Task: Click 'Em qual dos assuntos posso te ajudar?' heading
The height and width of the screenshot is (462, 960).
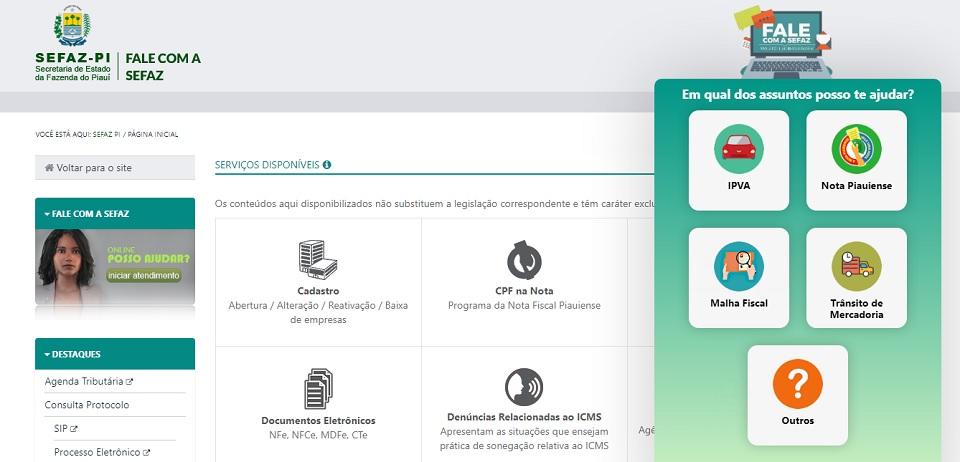Action: pyautogui.click(x=797, y=95)
